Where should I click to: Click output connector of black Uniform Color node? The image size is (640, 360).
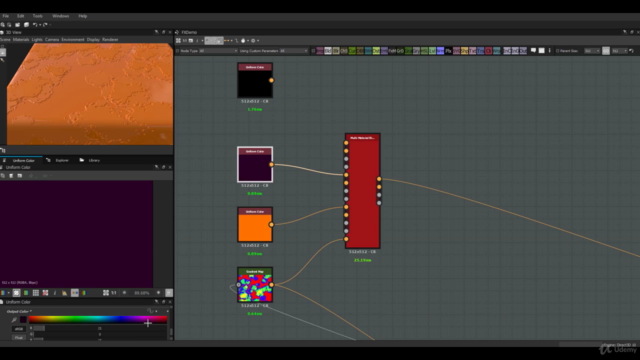[x=271, y=80]
